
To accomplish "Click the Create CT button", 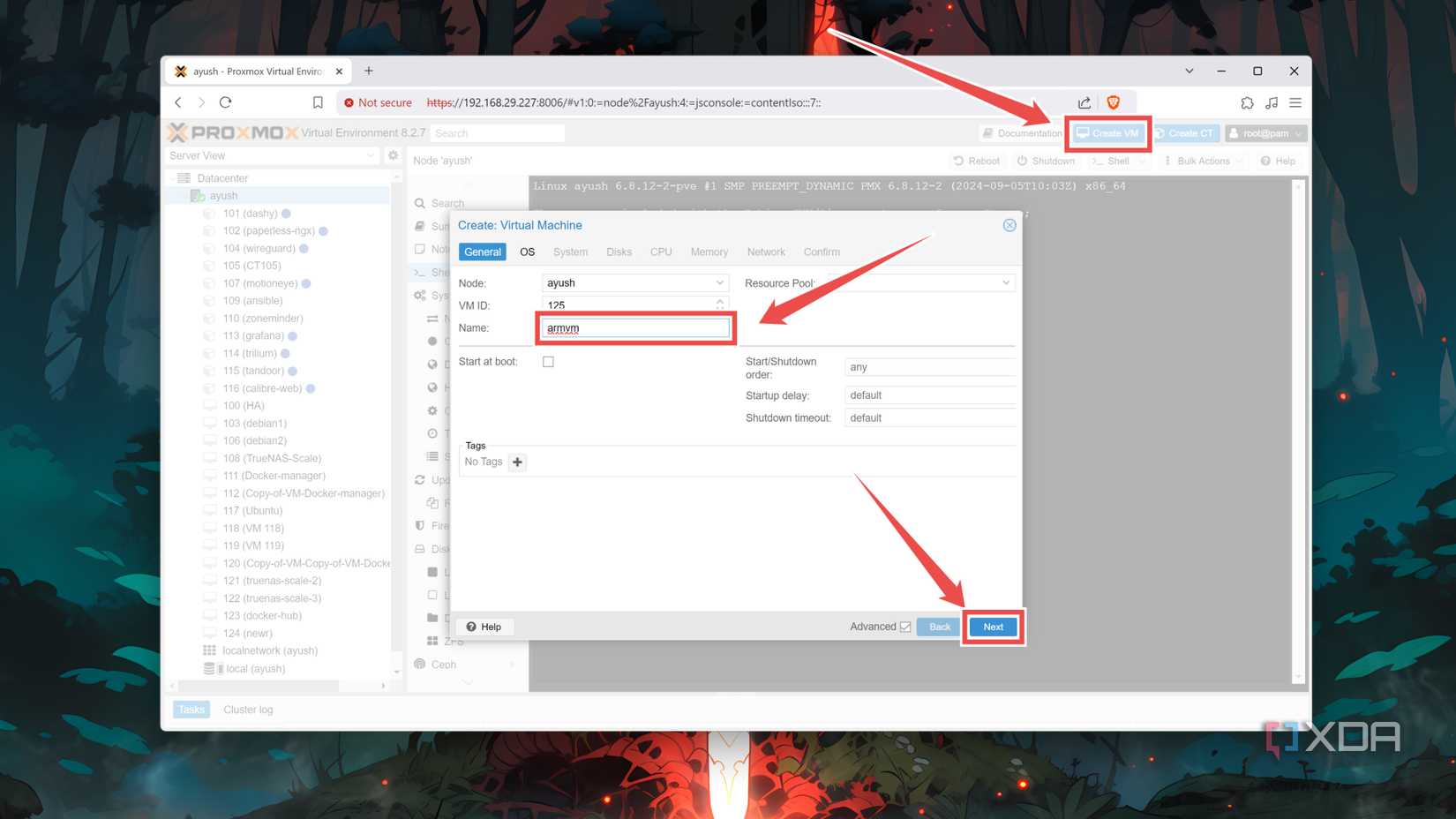I will point(1185,133).
